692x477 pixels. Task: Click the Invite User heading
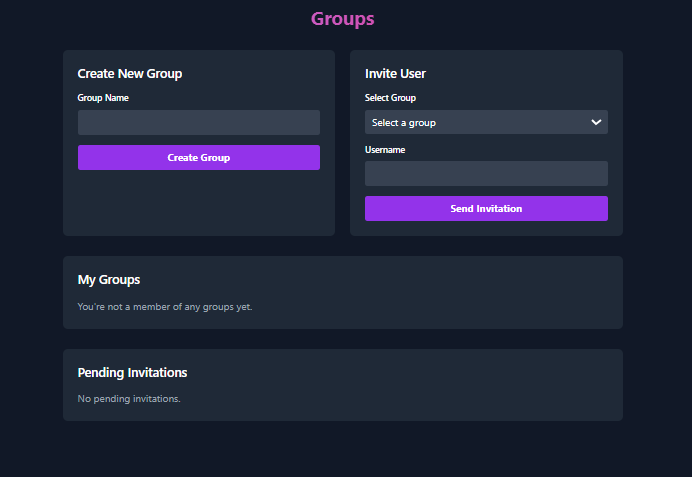coord(396,74)
